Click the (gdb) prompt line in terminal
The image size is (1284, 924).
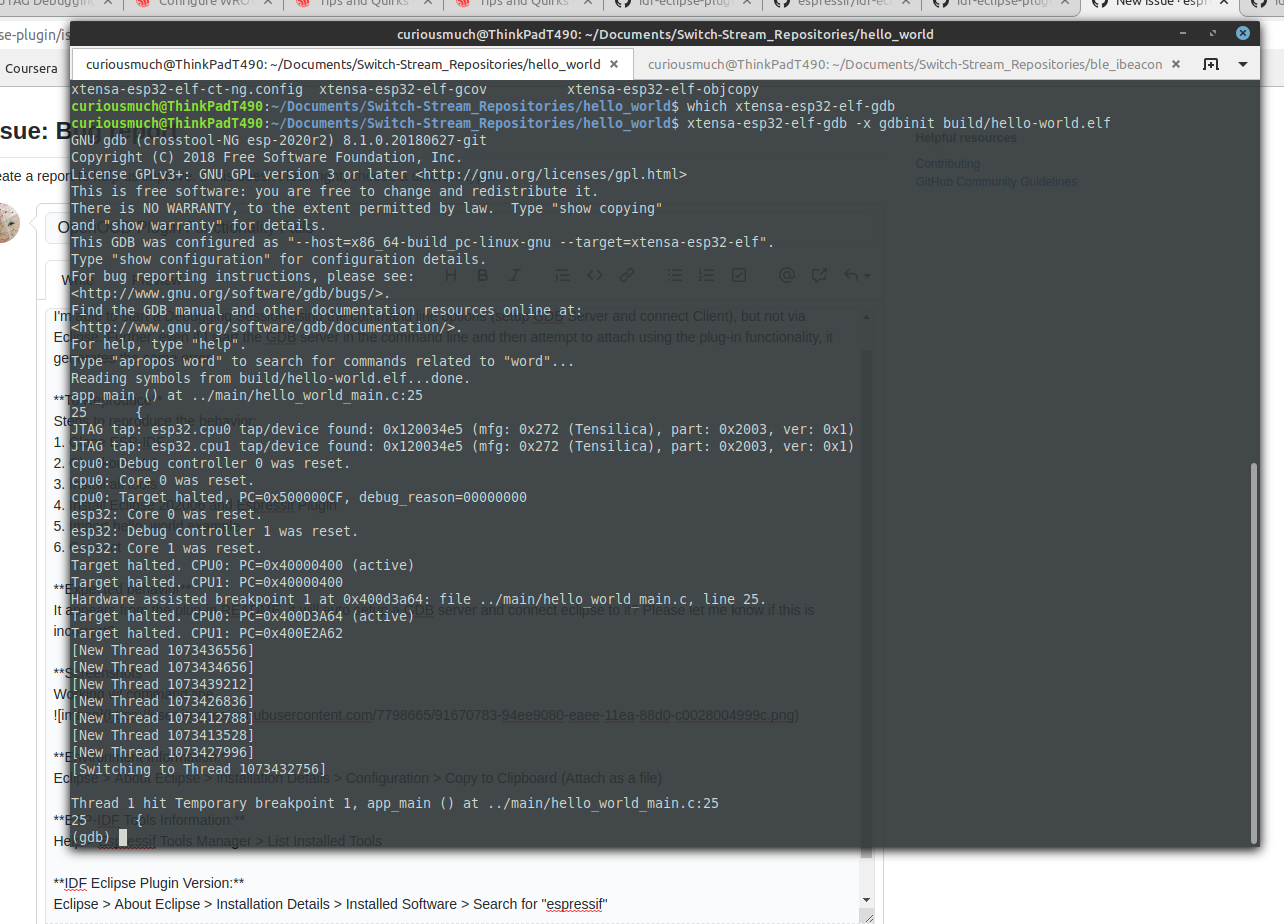click(99, 837)
